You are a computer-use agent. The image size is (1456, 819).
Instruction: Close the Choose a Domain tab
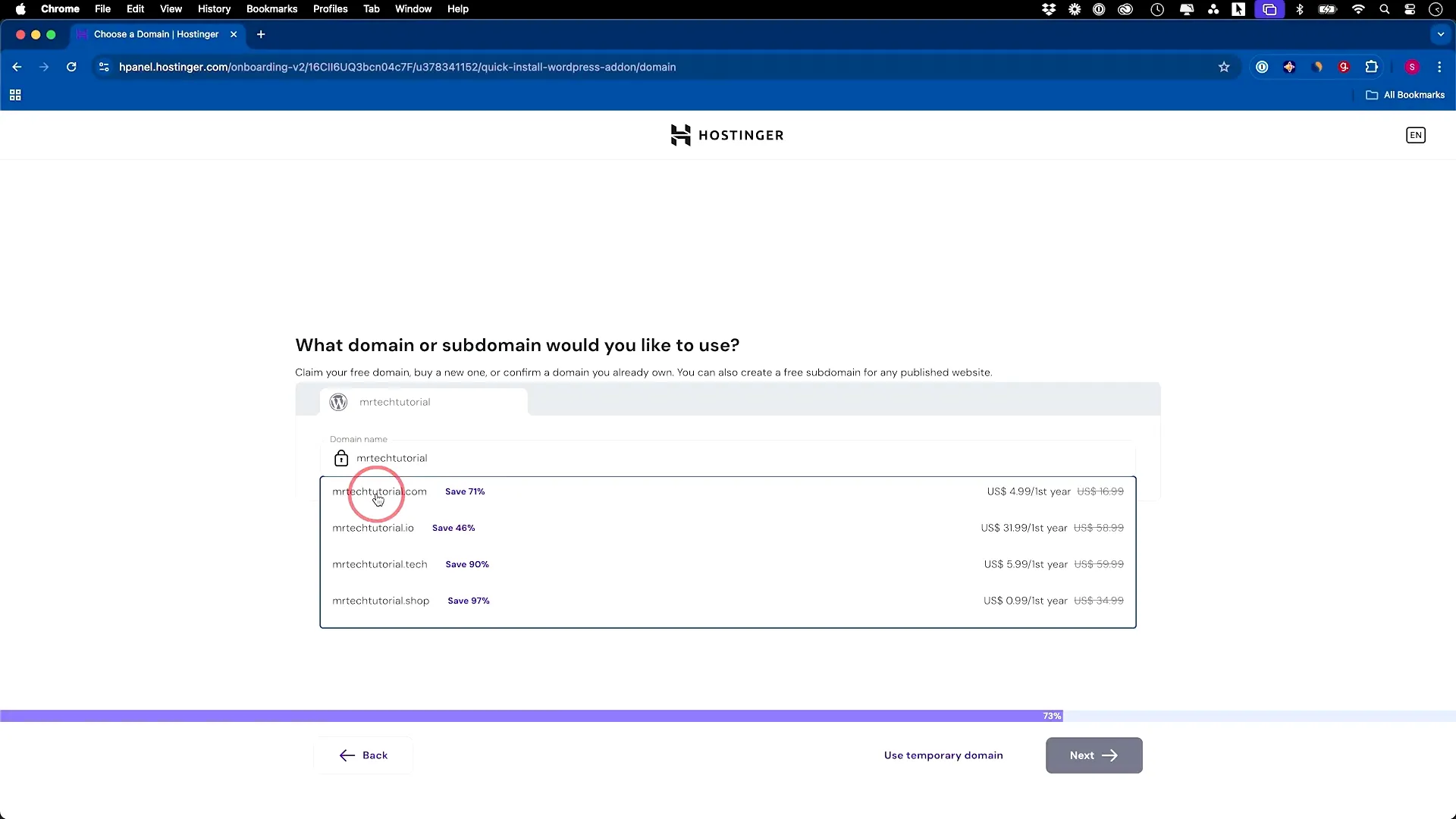point(234,34)
